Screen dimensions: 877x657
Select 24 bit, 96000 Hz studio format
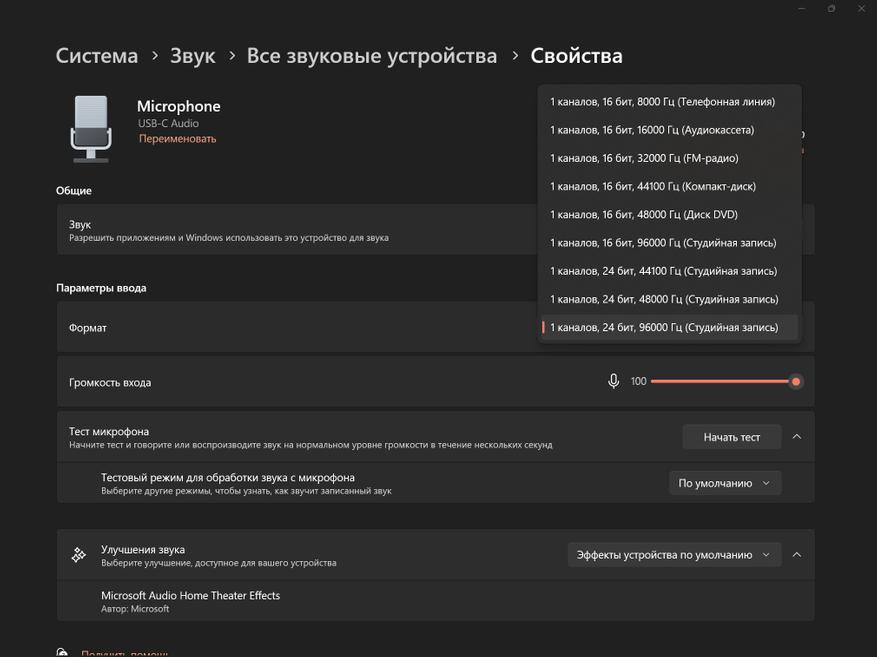(663, 327)
